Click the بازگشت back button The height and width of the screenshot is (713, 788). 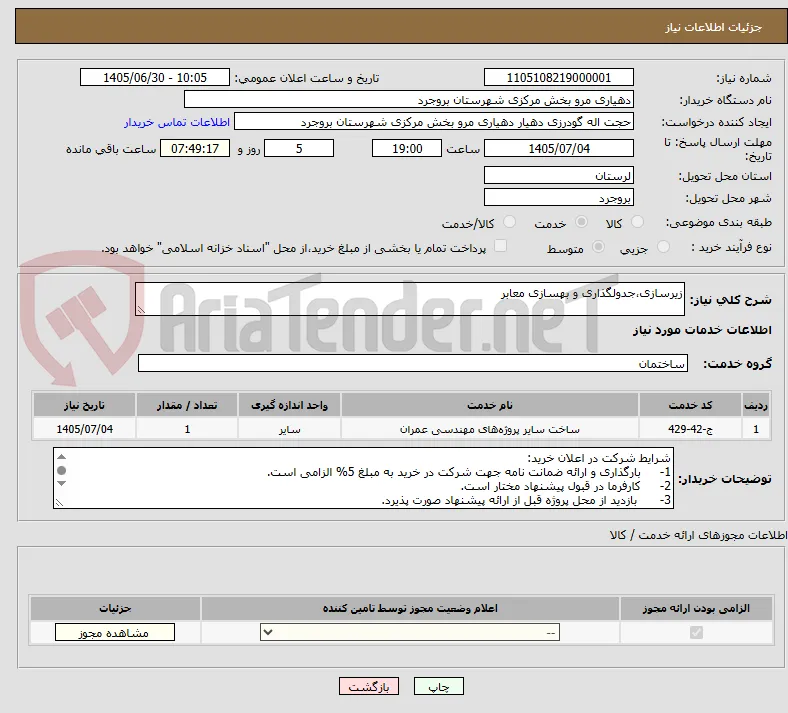point(369,686)
